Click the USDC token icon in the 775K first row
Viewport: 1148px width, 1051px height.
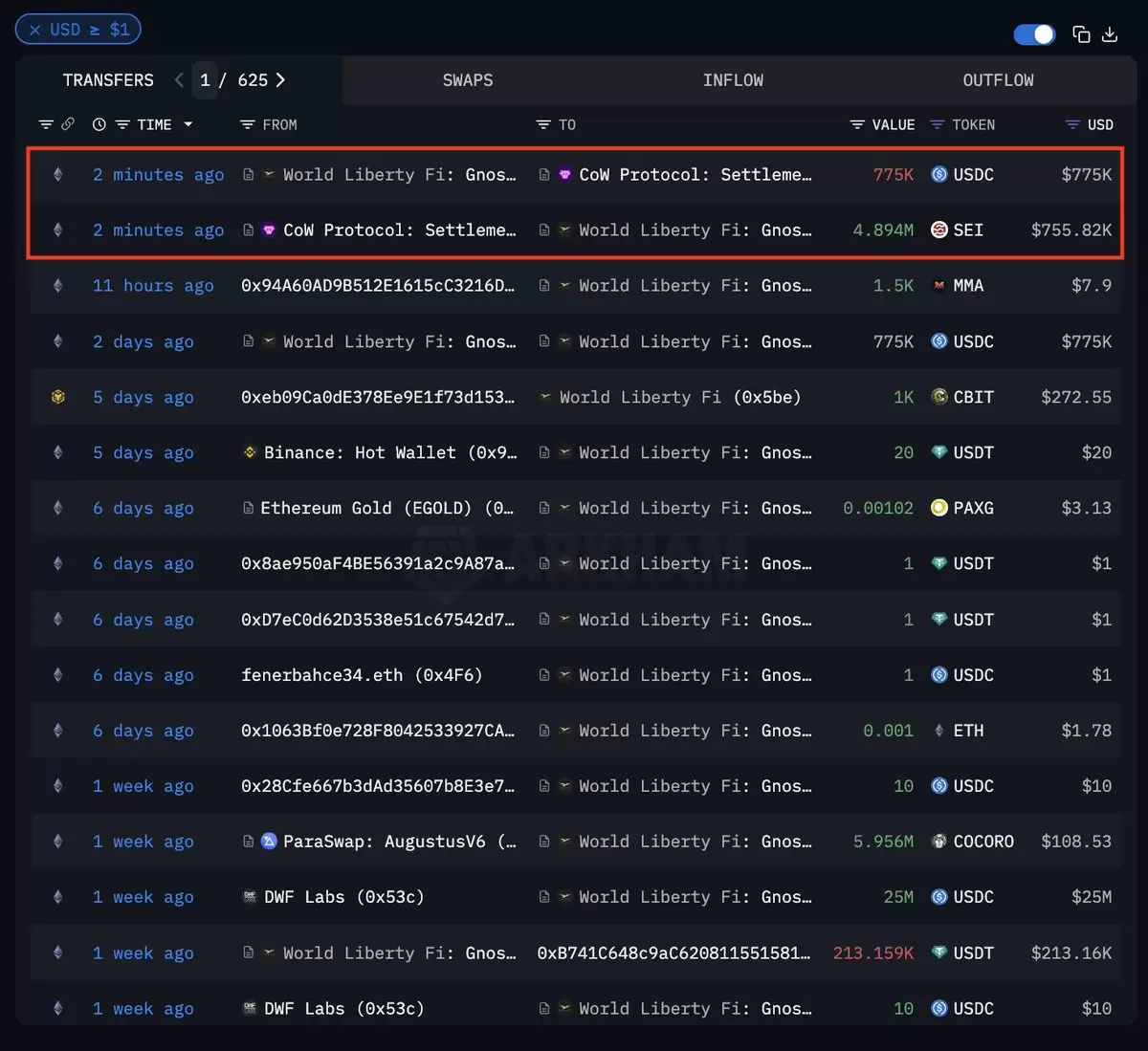[x=939, y=174]
